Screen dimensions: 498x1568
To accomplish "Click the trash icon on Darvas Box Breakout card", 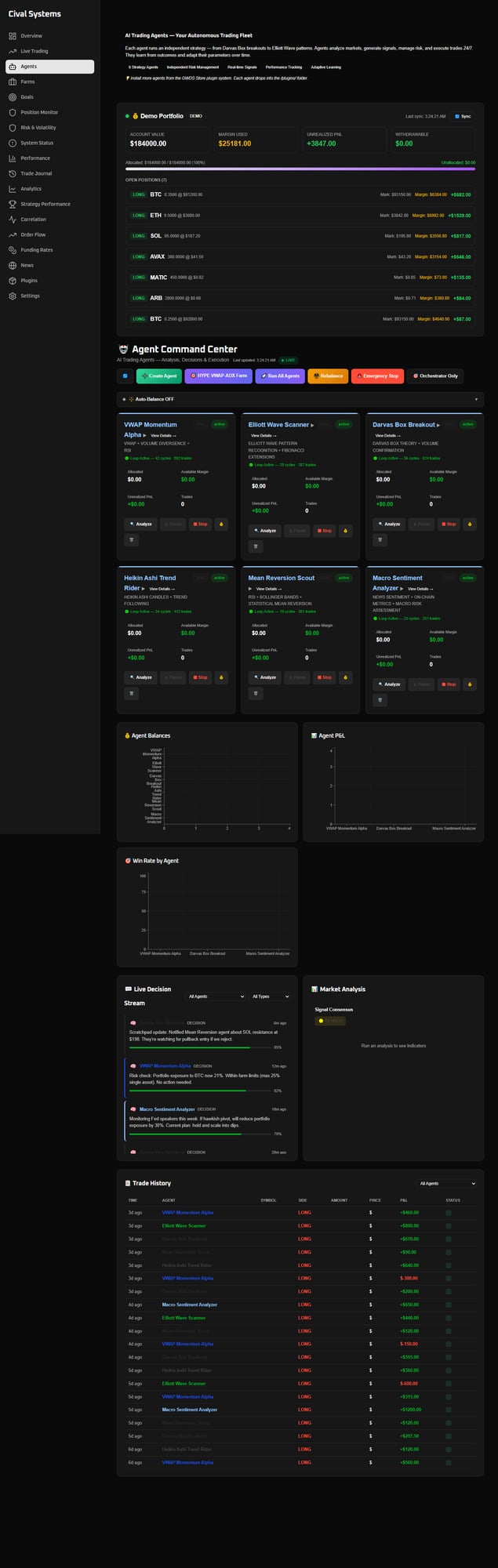I will tap(380, 539).
